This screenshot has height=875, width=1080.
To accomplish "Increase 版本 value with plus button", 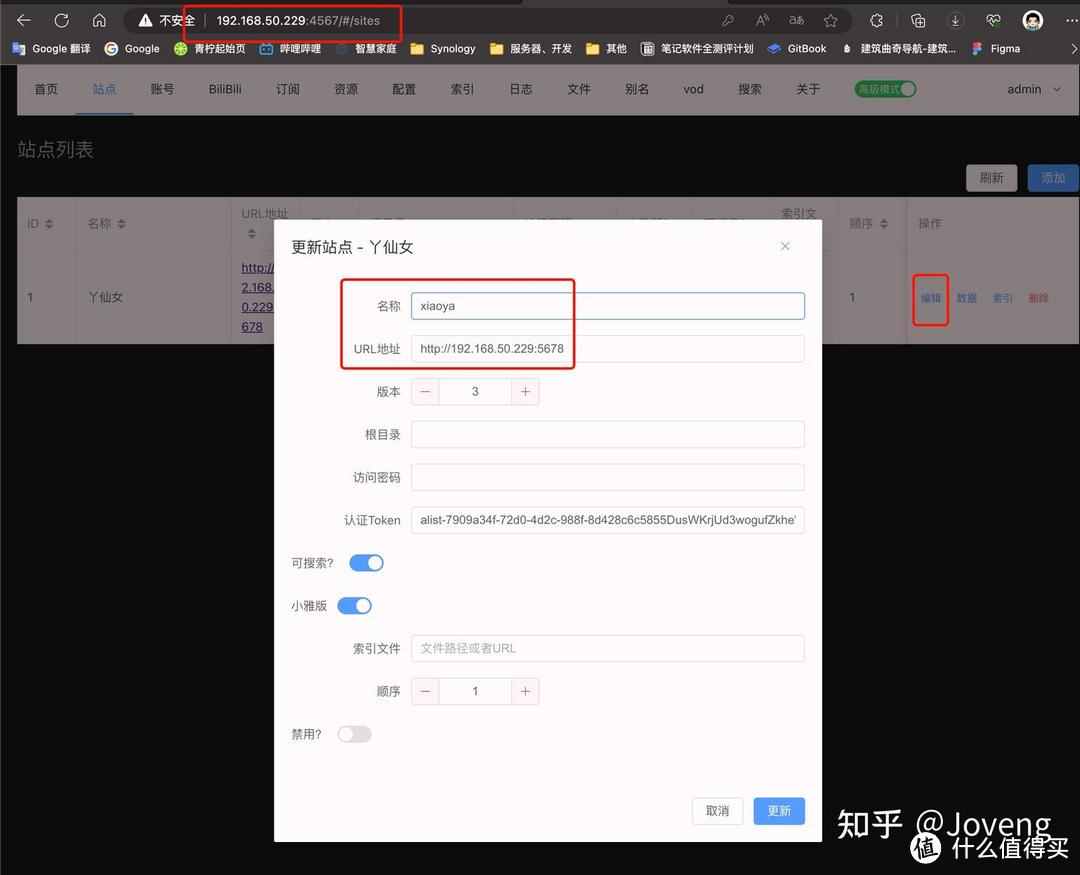I will click(x=525, y=391).
